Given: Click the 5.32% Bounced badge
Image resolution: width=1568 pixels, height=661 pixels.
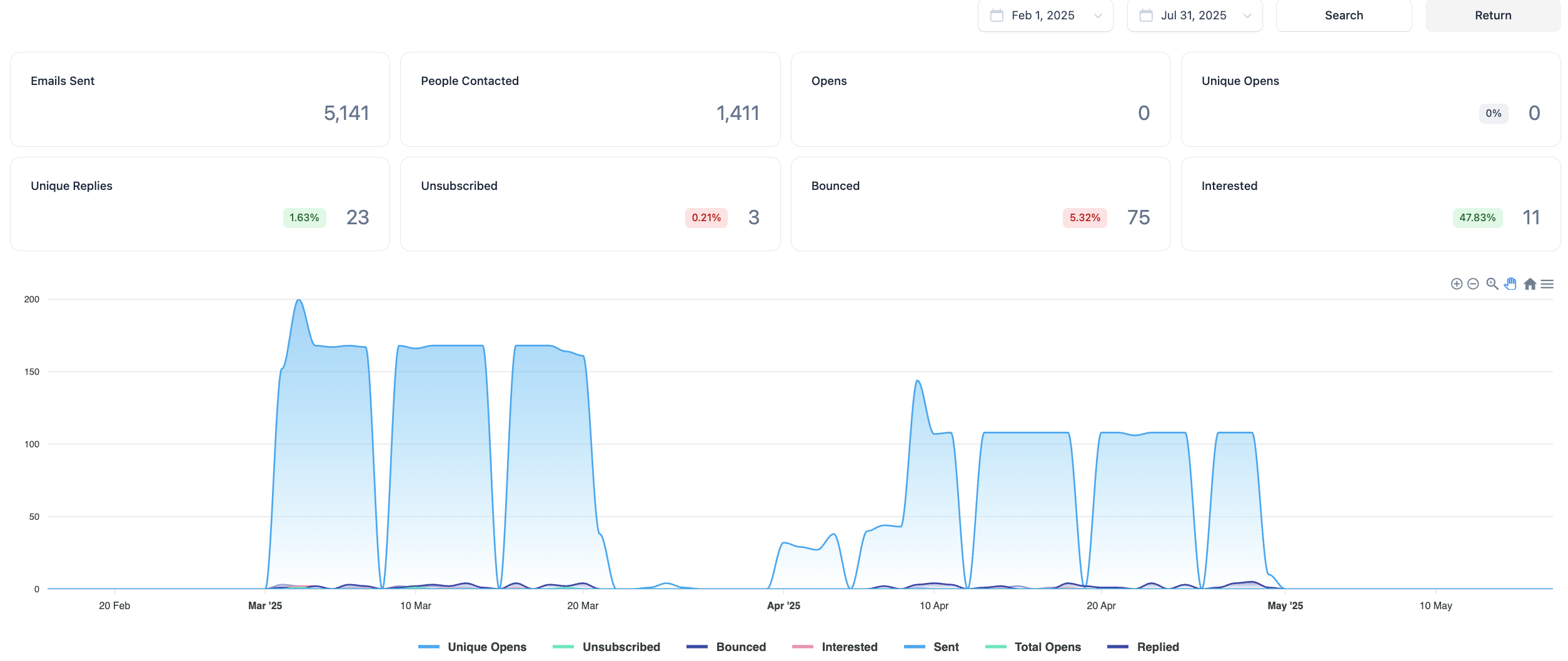Looking at the screenshot, I should [1085, 218].
